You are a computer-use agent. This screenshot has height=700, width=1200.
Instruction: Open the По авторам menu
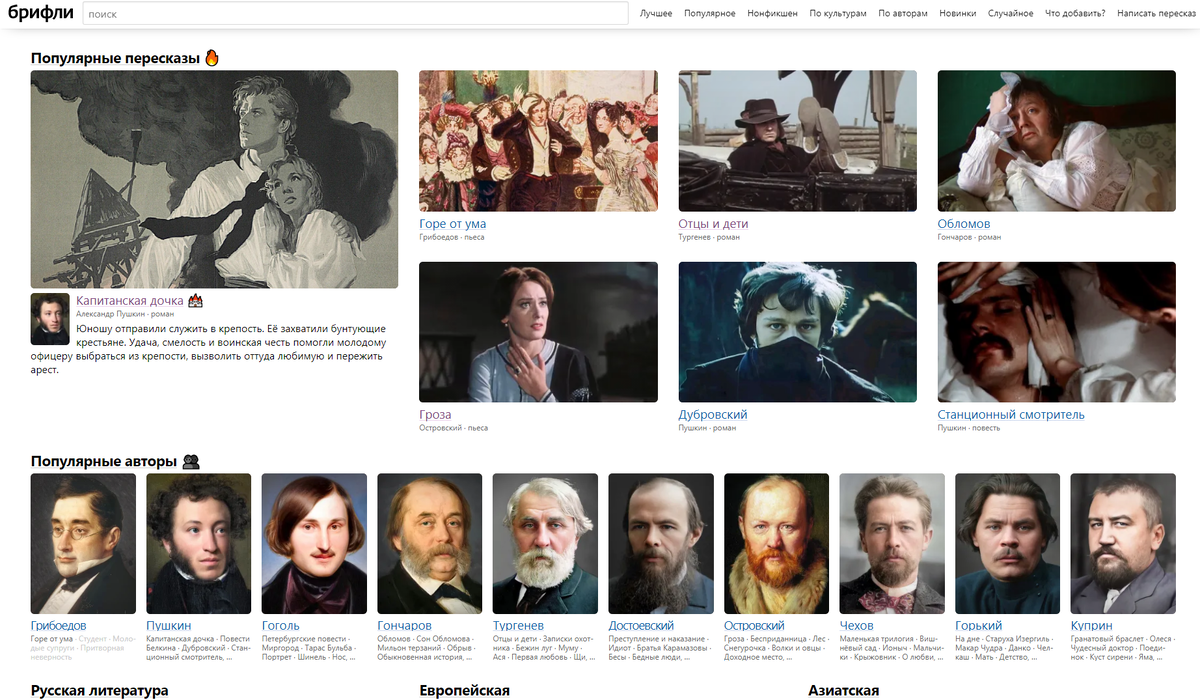coord(903,14)
